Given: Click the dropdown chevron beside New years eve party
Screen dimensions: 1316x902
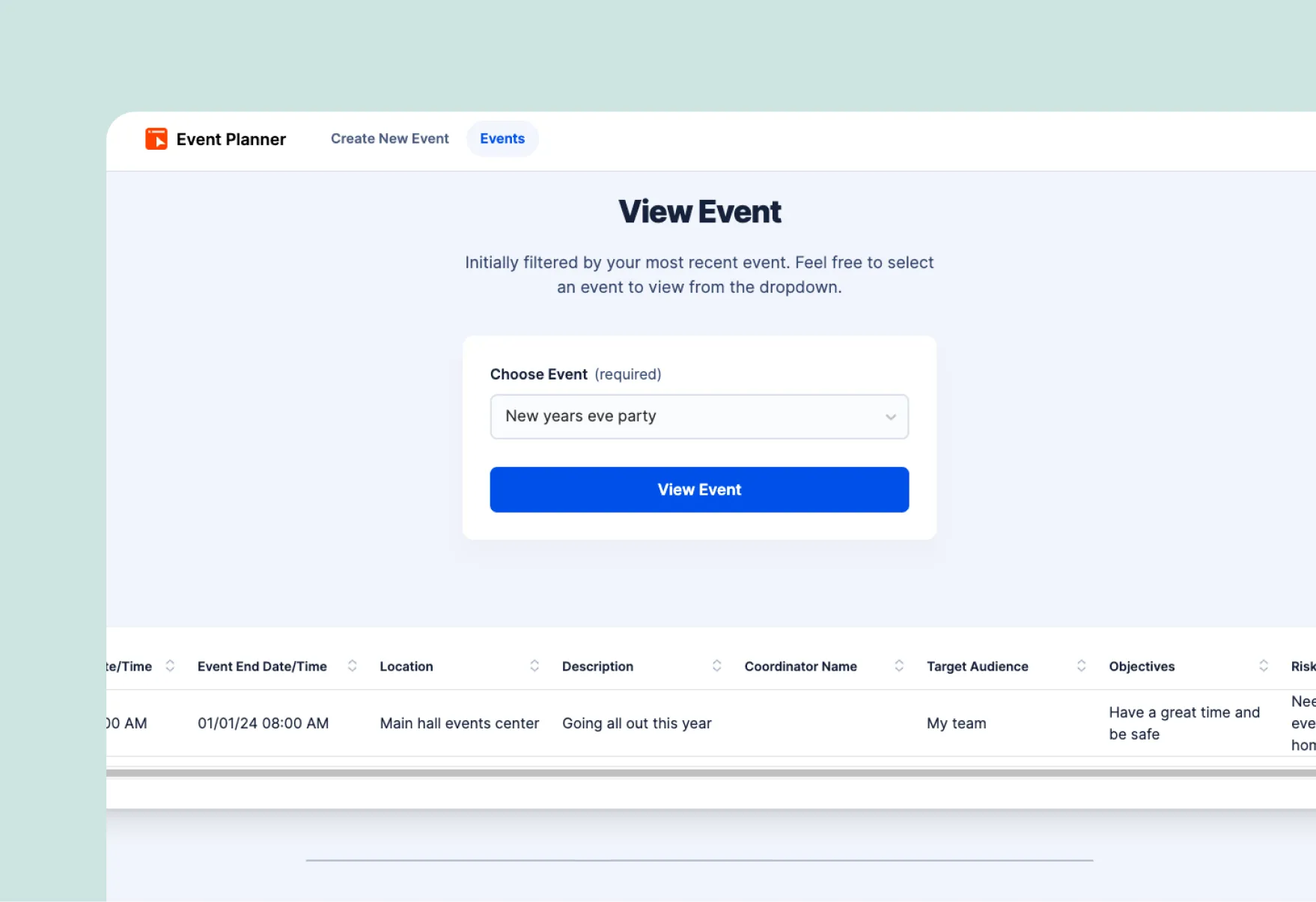Looking at the screenshot, I should pos(890,417).
